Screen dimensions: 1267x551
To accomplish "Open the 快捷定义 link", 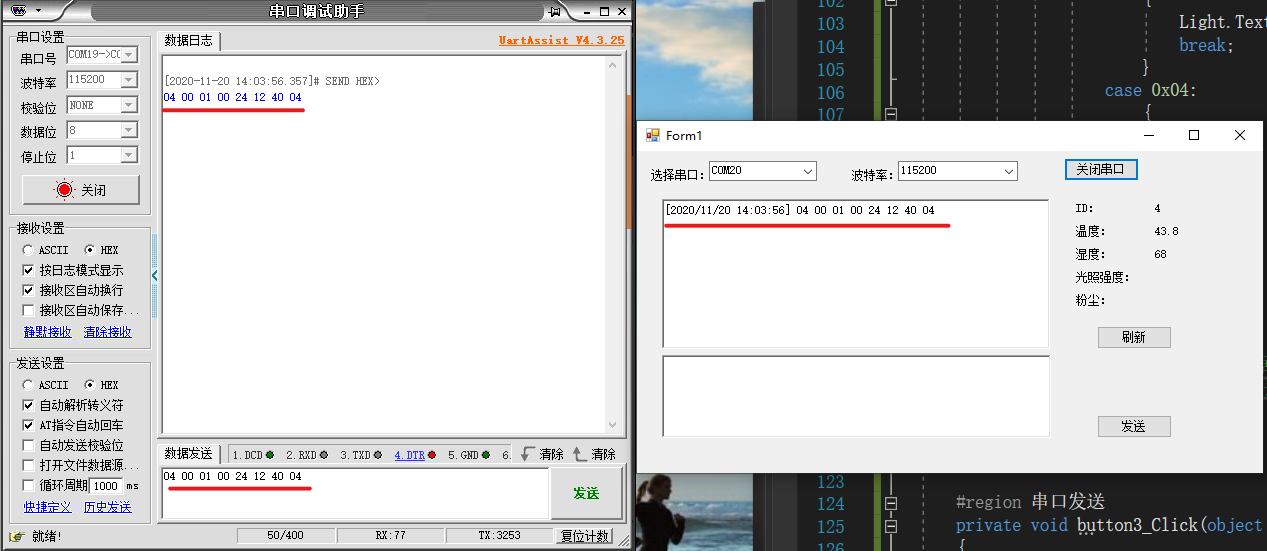I will click(48, 507).
